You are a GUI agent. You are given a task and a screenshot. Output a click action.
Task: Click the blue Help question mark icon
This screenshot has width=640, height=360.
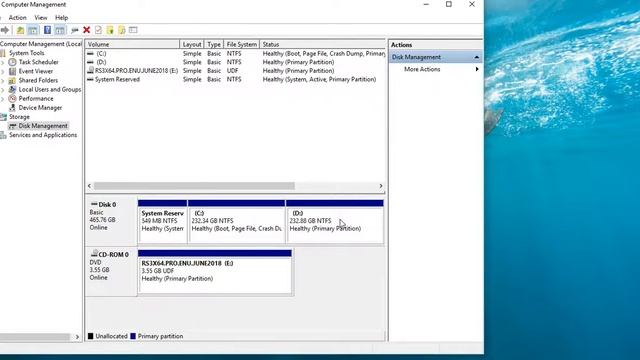[x=47, y=30]
